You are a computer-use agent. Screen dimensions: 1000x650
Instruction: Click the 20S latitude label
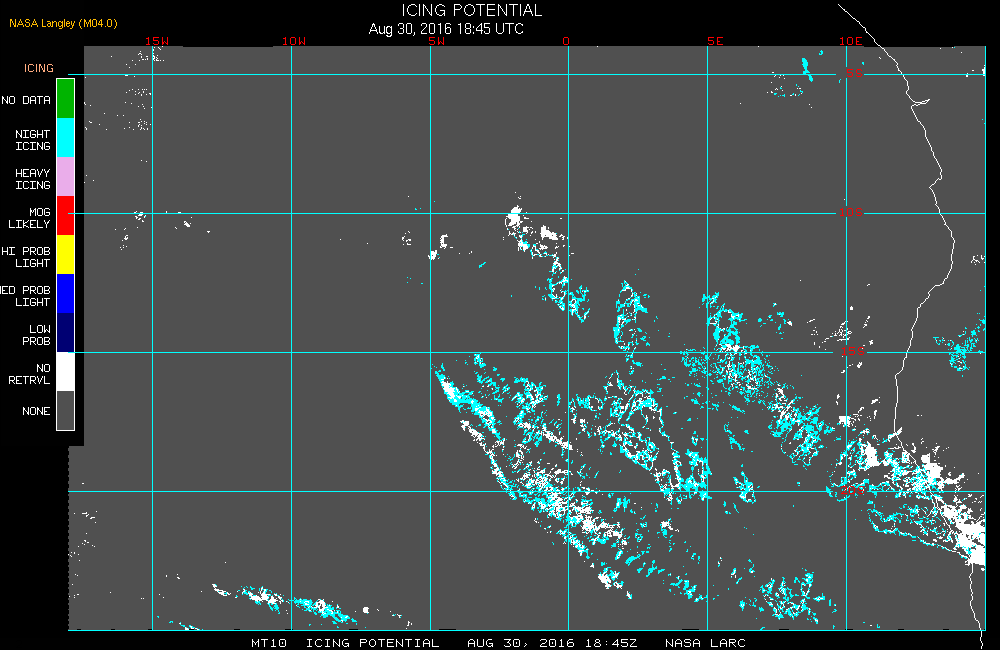[852, 491]
